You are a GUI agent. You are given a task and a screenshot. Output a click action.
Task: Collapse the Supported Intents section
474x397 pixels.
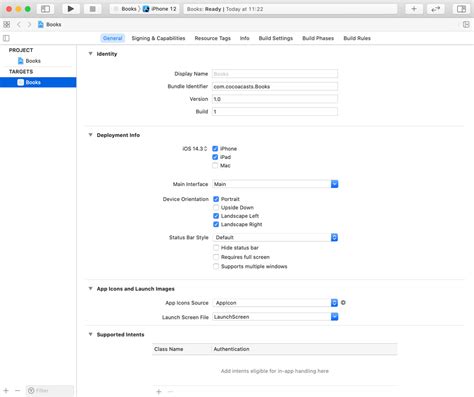point(90,334)
